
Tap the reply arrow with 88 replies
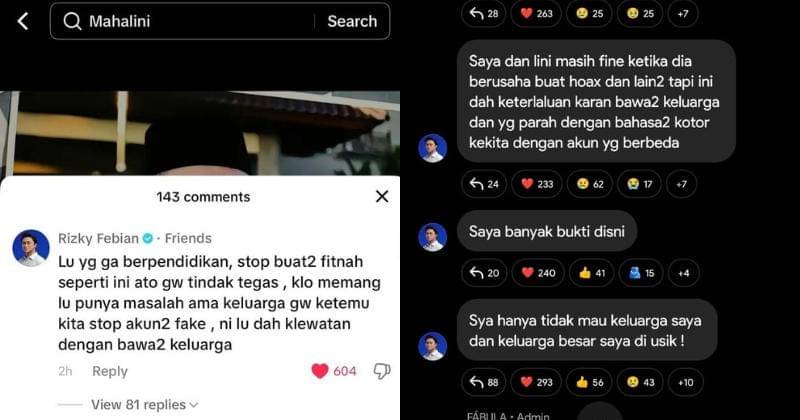pyautogui.click(x=484, y=382)
